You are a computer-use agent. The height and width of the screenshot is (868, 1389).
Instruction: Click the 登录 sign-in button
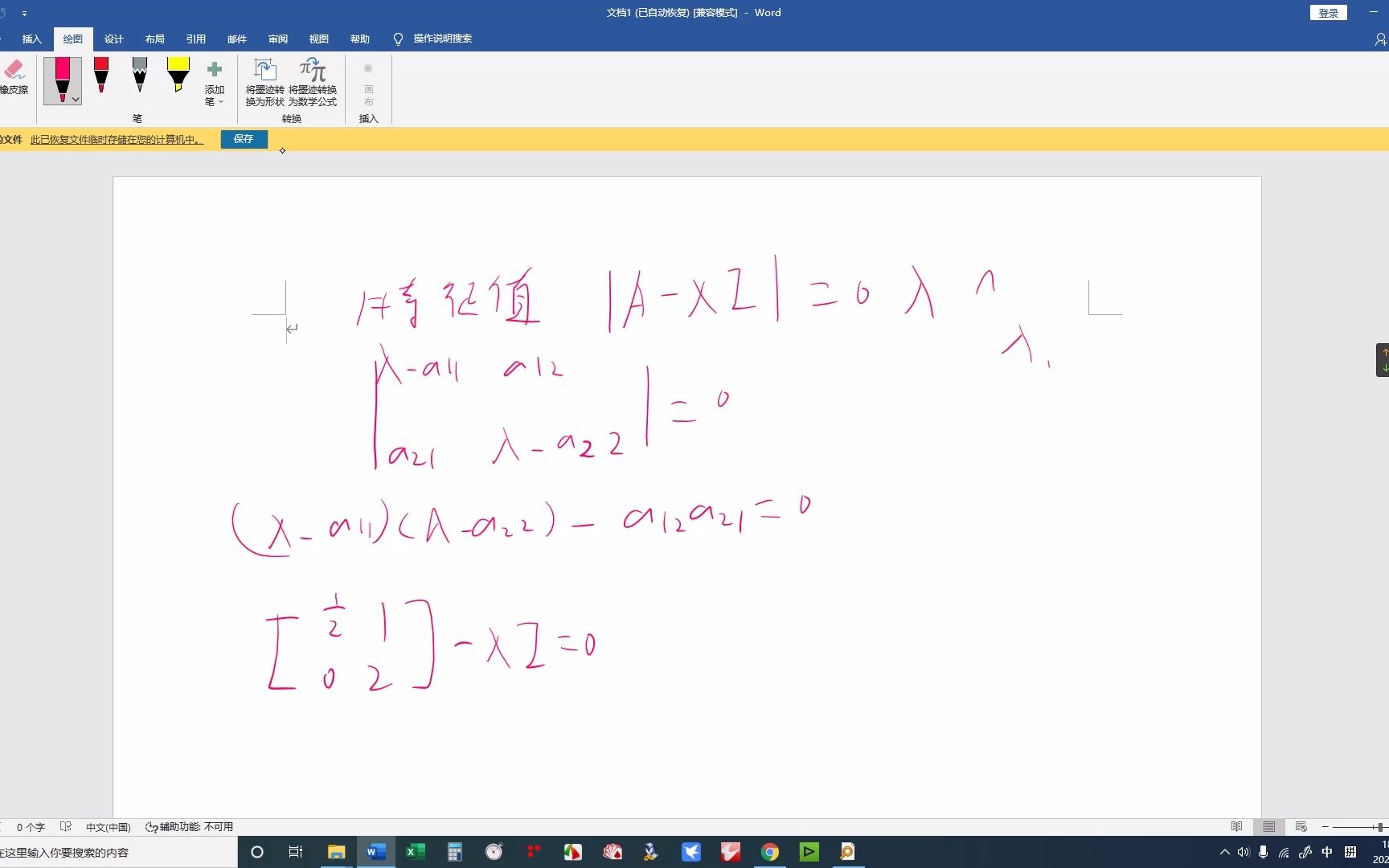(x=1328, y=13)
